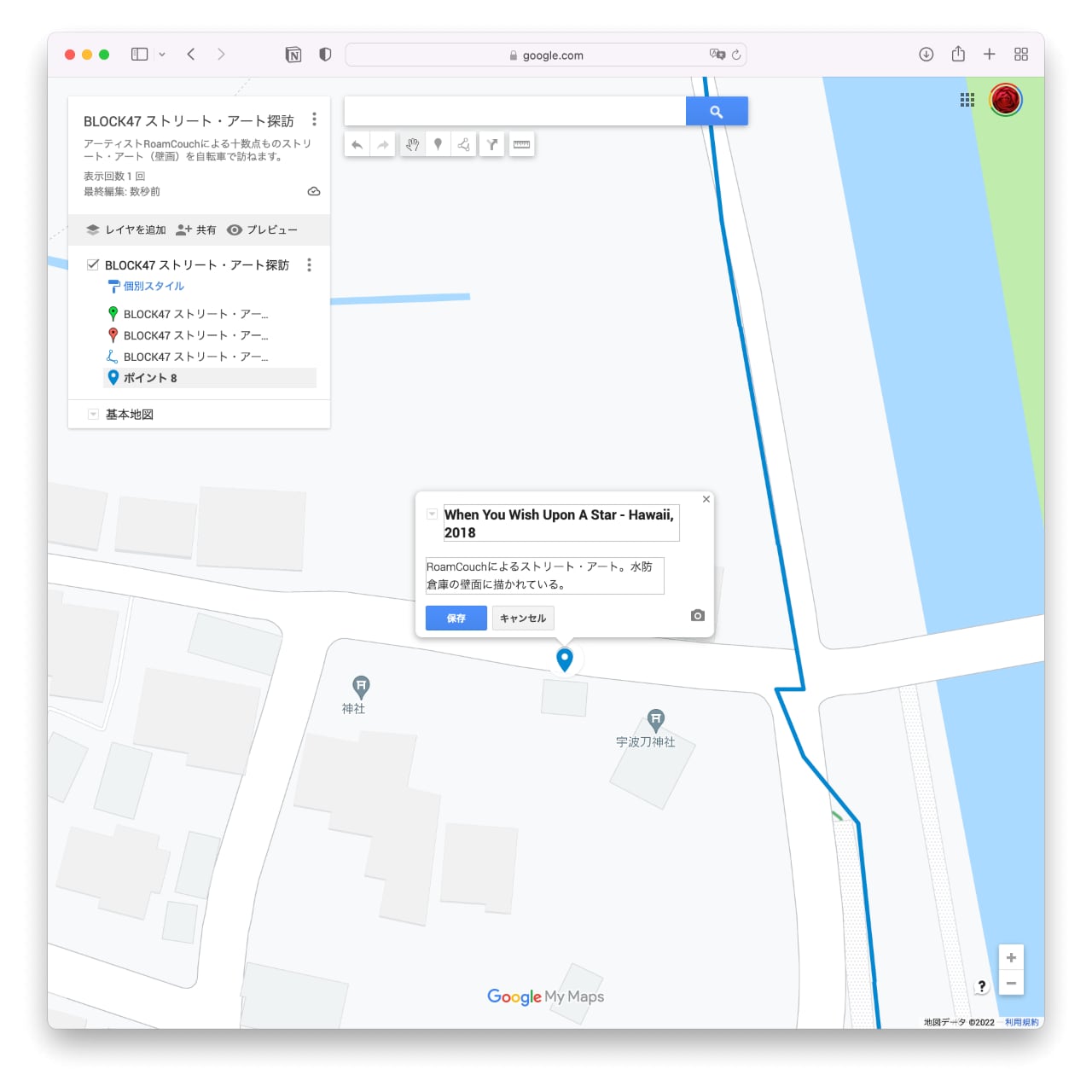
Task: Click レイヤを追加 to add layer
Action: [x=126, y=230]
